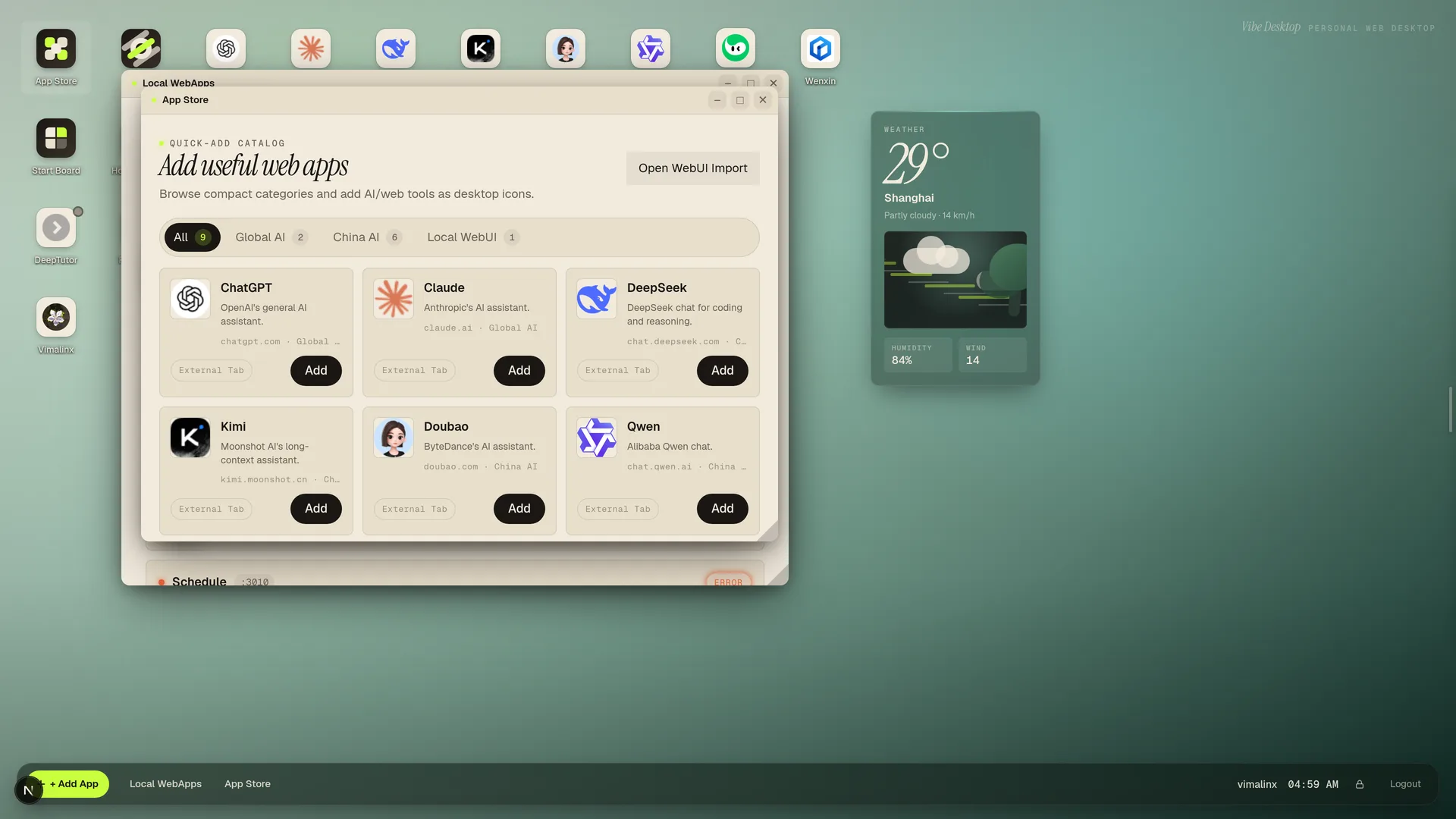Select the Local WebUI category tab
Viewport: 1456px width, 819px height.
(x=473, y=237)
